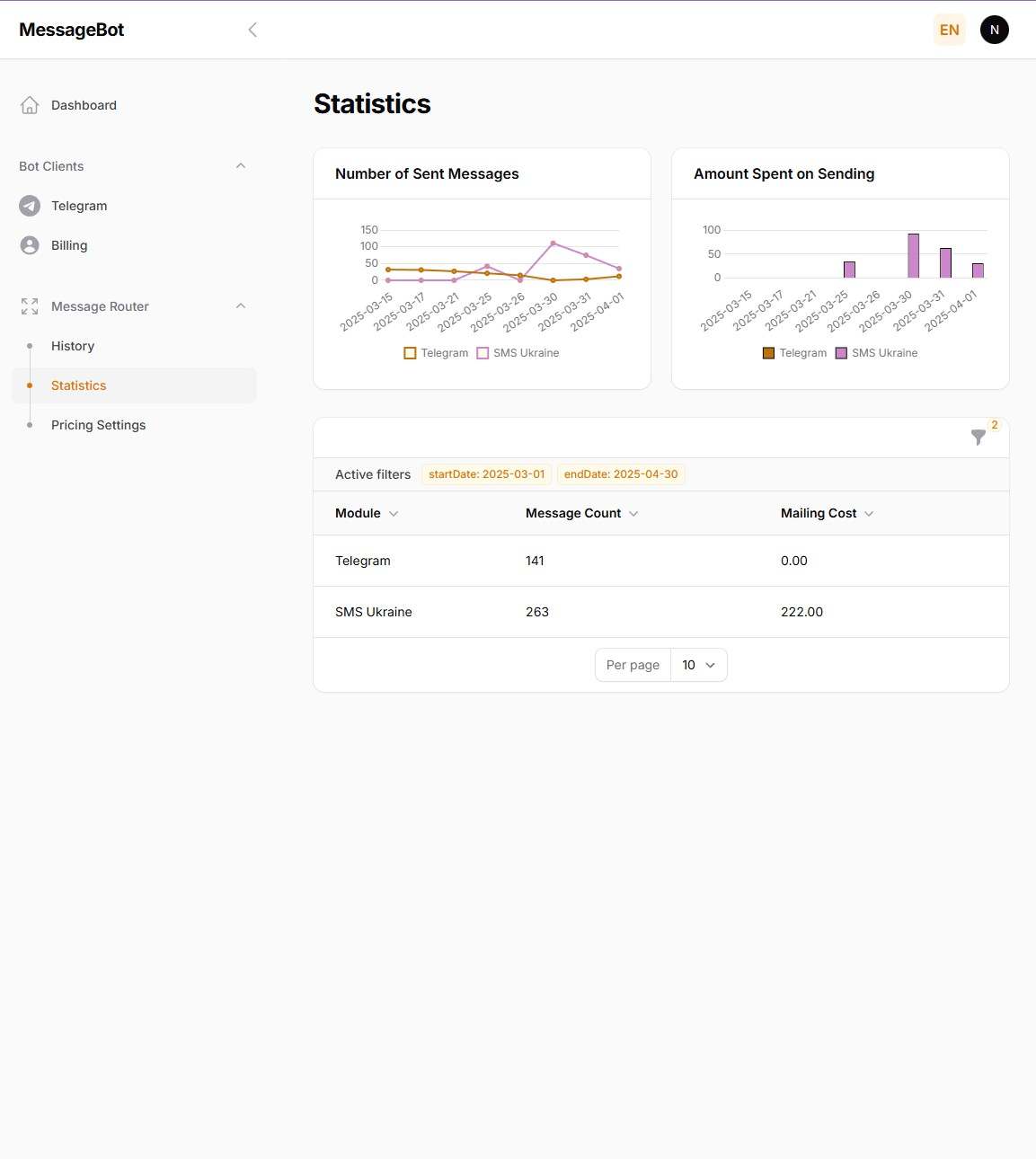Click the Dashboard home icon
The image size is (1036, 1159).
click(x=30, y=105)
